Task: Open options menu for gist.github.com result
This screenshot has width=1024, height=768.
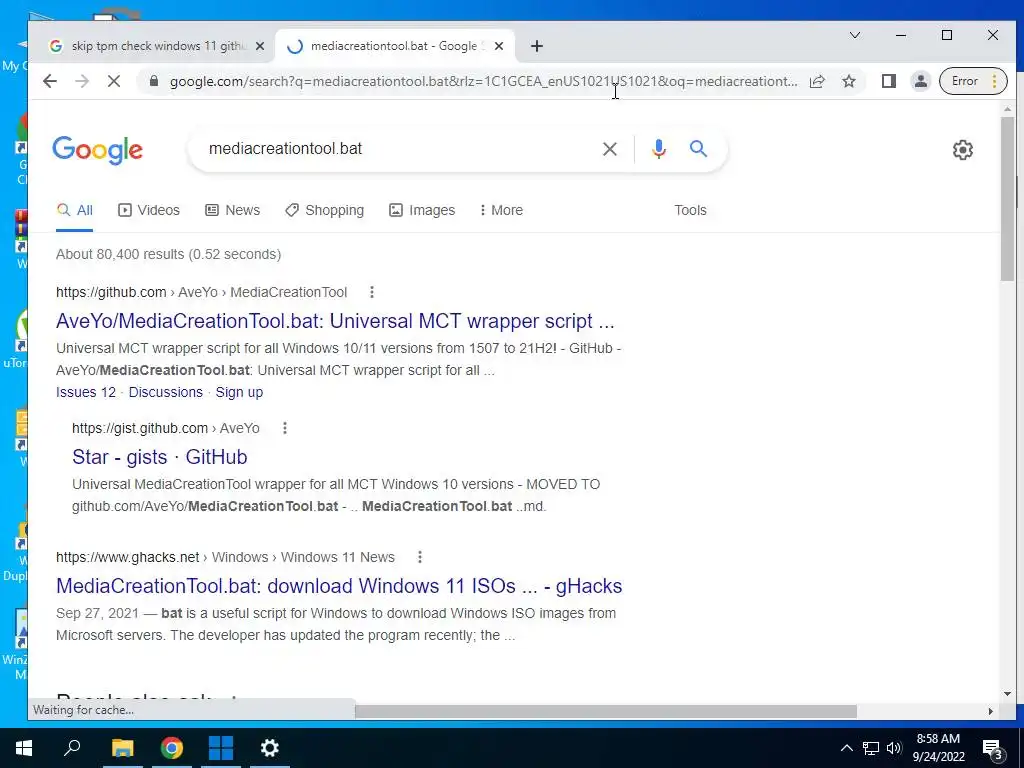Action: pos(285,428)
